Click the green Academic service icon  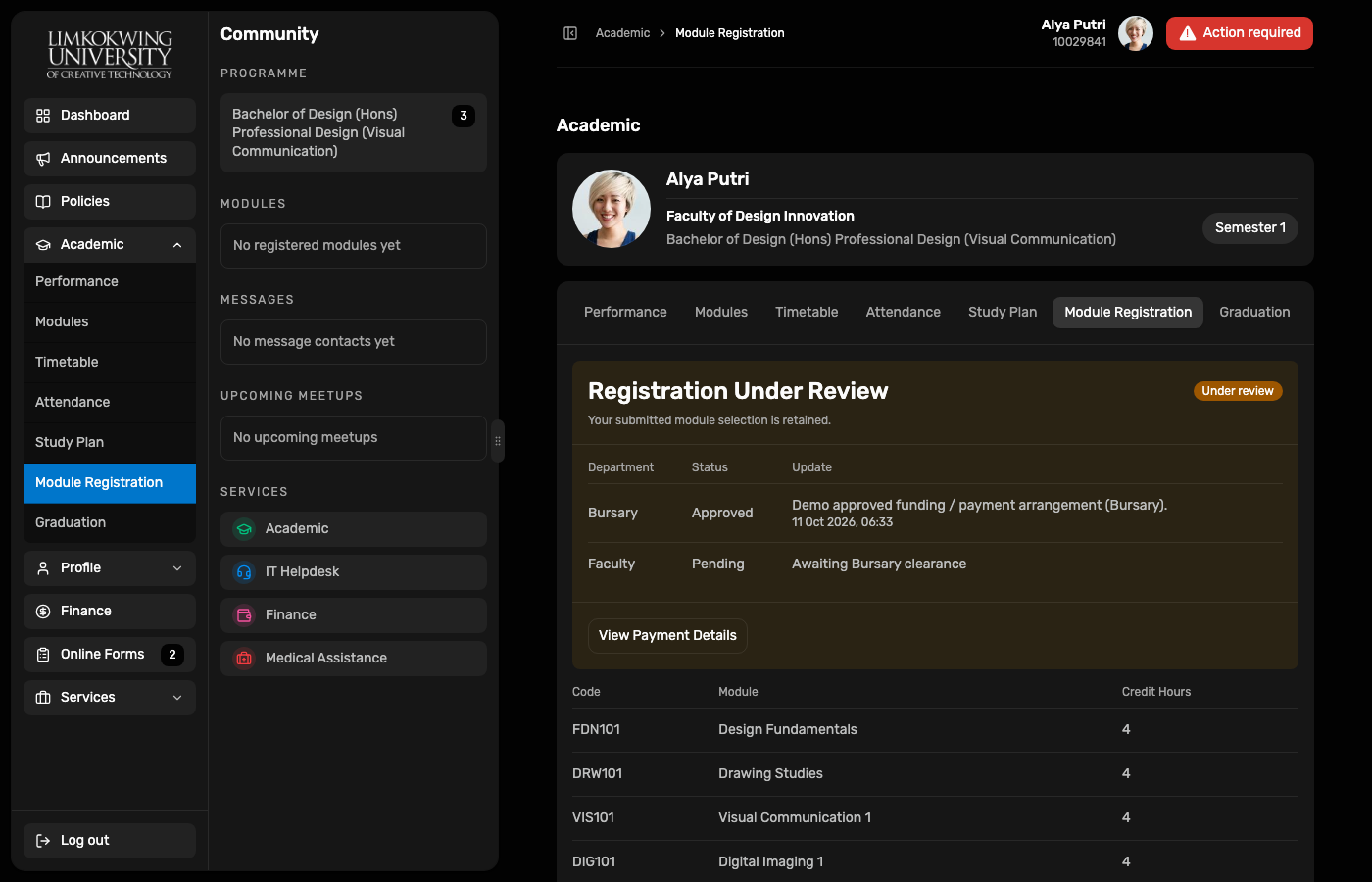tap(244, 529)
